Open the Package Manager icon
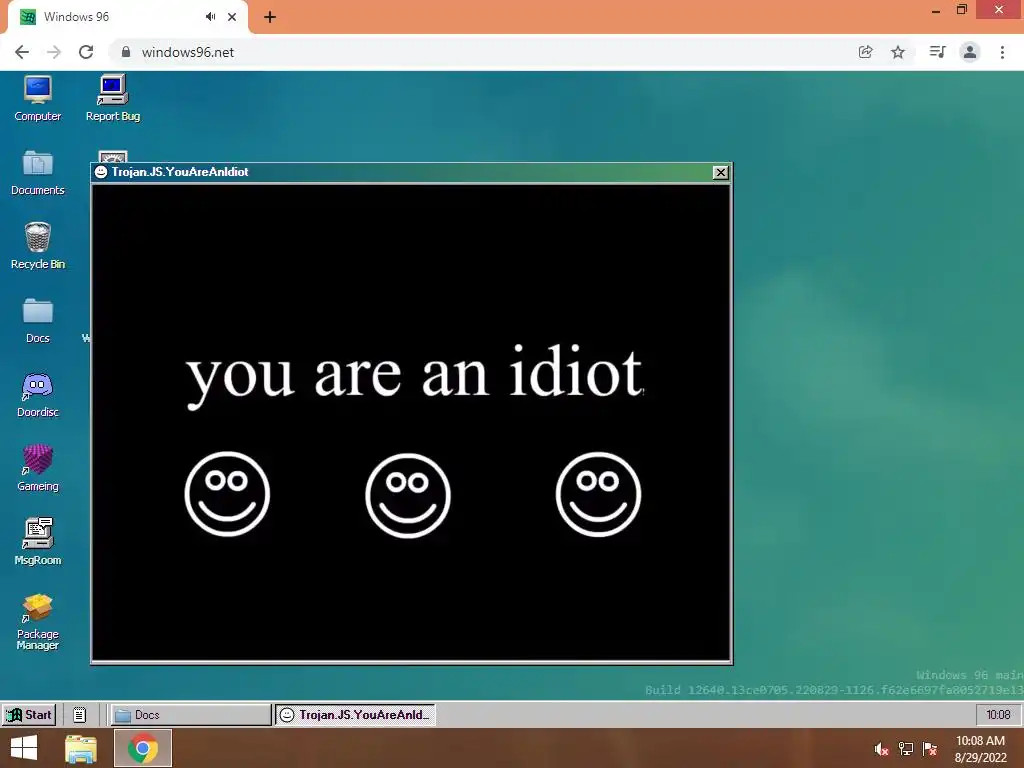 [x=37, y=622]
